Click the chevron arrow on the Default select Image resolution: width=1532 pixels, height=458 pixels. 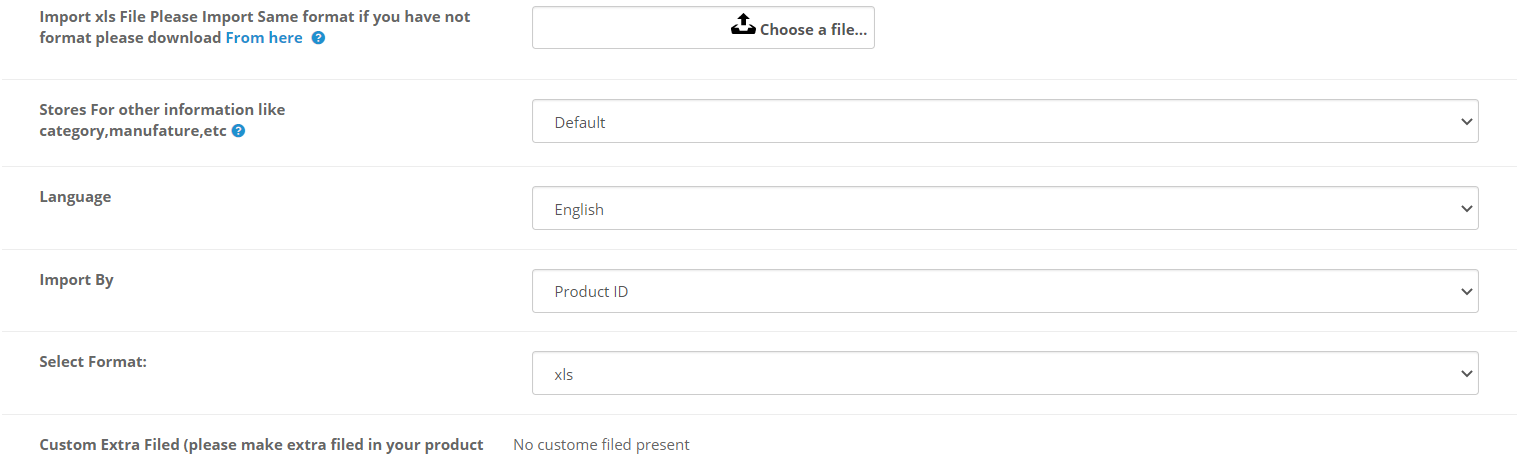click(x=1466, y=122)
